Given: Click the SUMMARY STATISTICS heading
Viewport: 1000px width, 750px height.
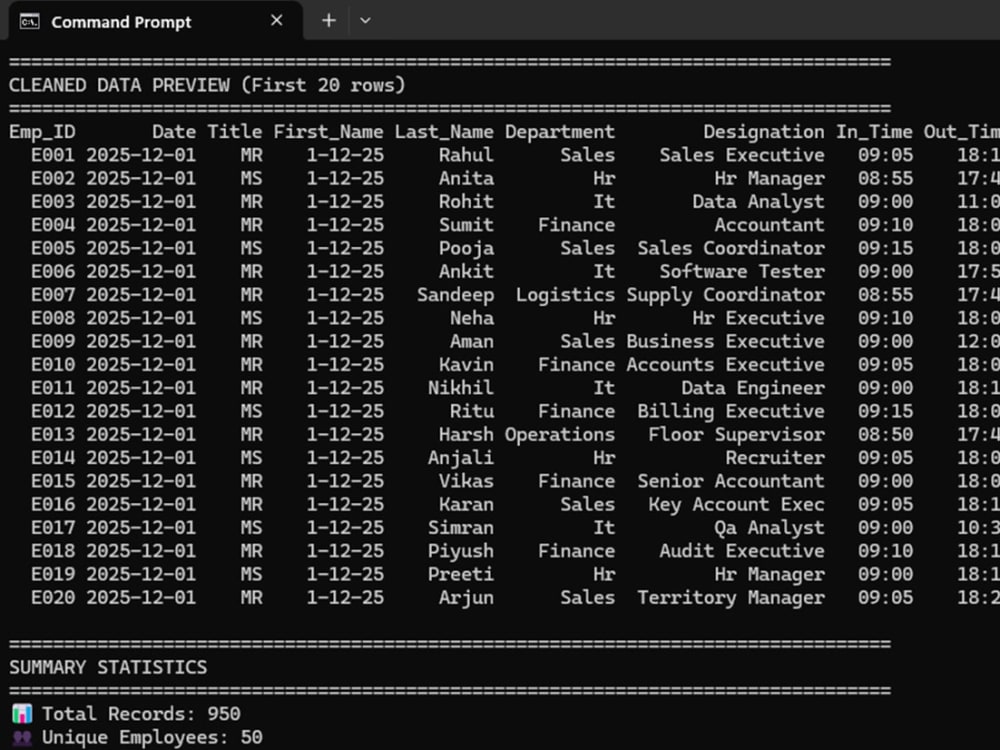Looking at the screenshot, I should point(108,667).
